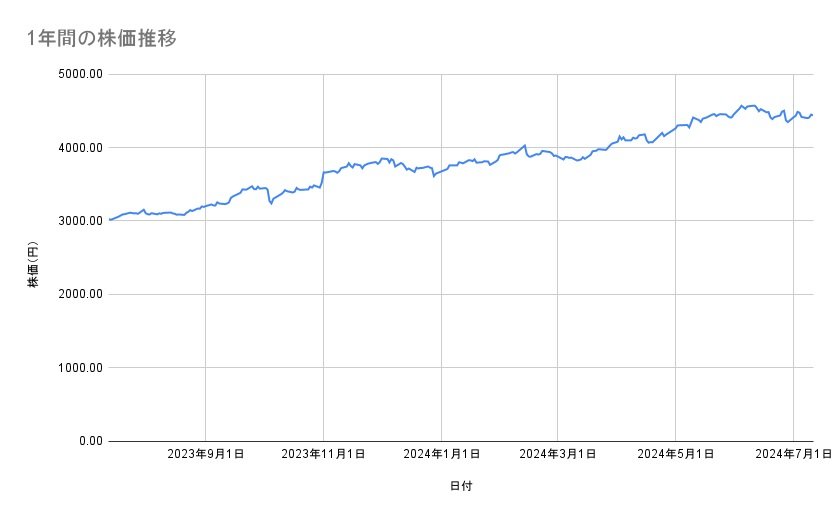Select the horizontal gridline at 2000.00
The width and height of the screenshot is (839, 519).
[460, 294]
